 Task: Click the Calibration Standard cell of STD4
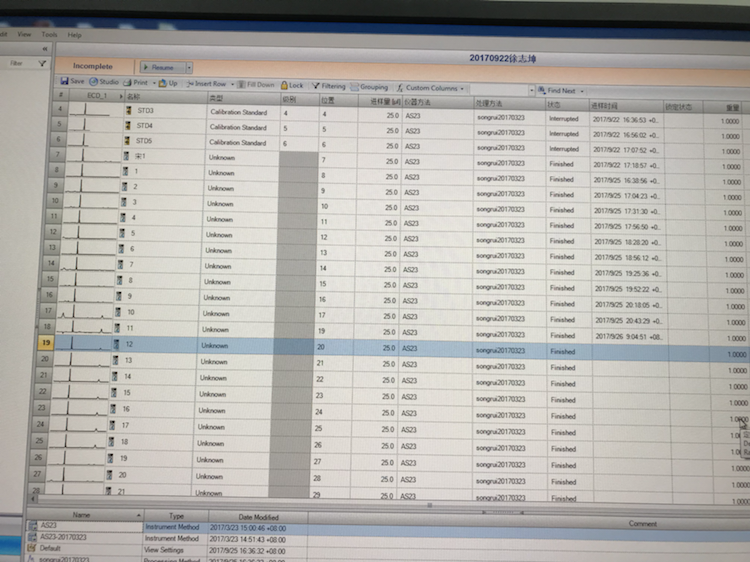242,127
